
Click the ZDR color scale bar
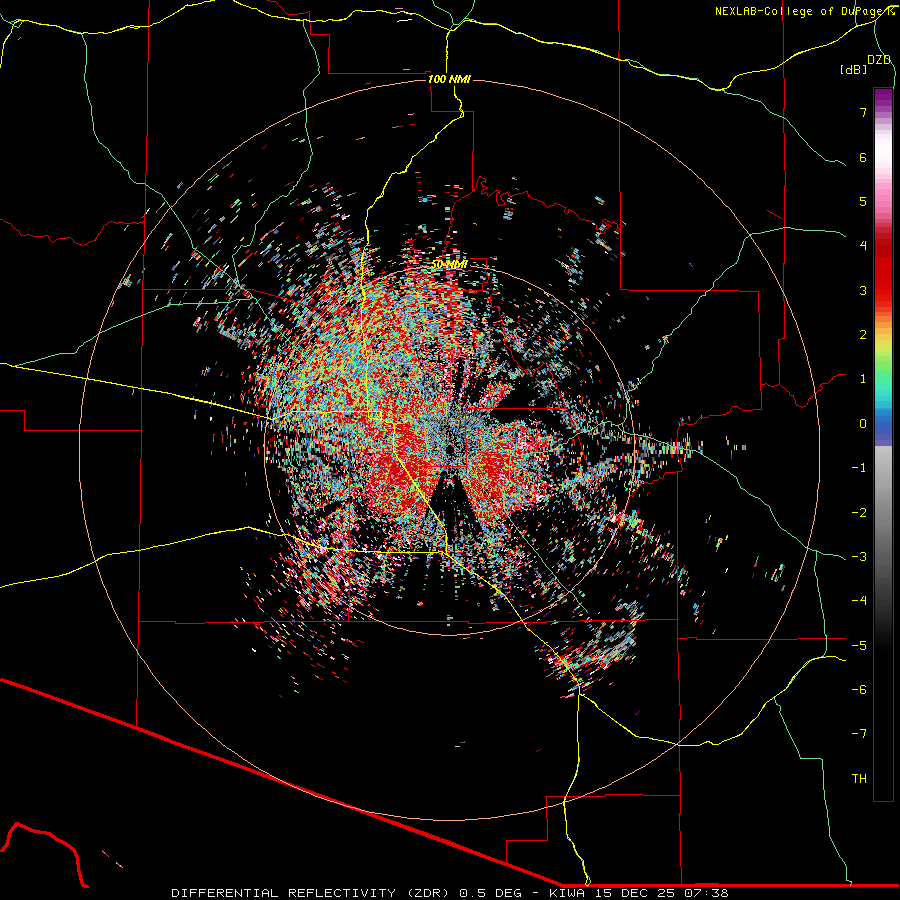[x=883, y=444]
